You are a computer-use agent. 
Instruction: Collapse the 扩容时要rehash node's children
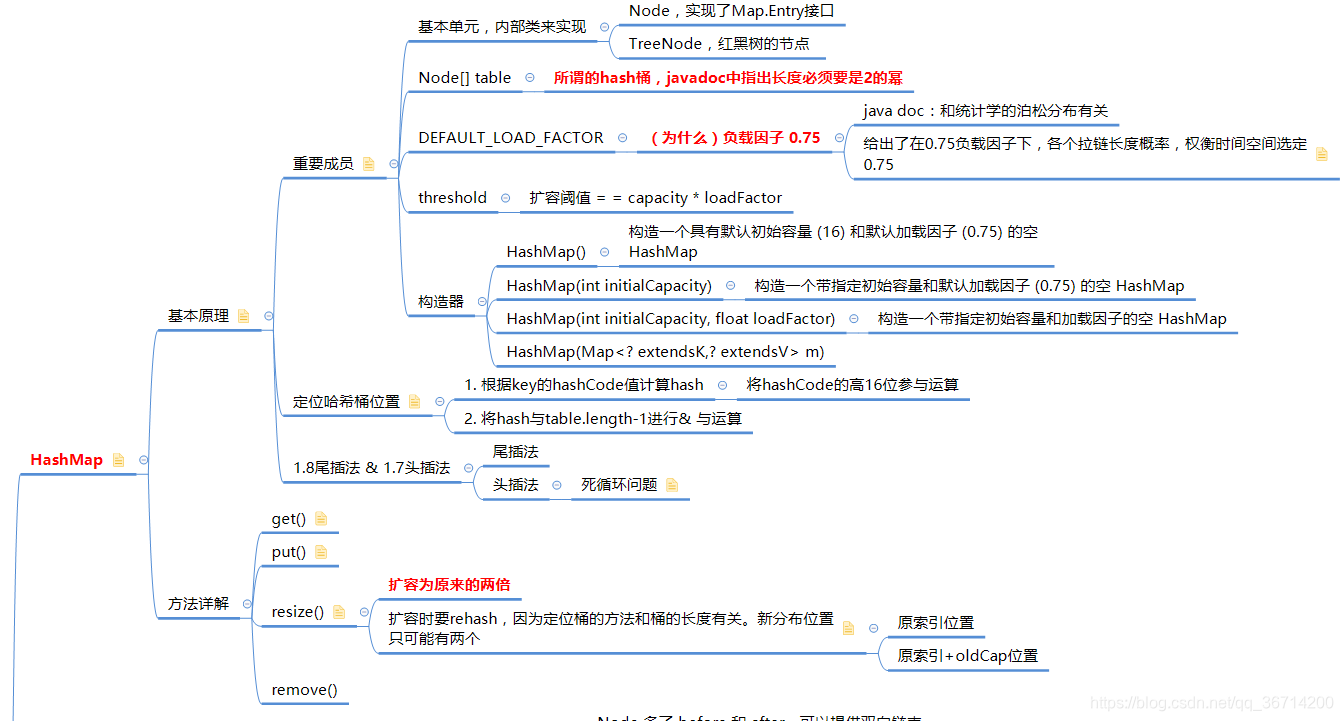pos(873,628)
